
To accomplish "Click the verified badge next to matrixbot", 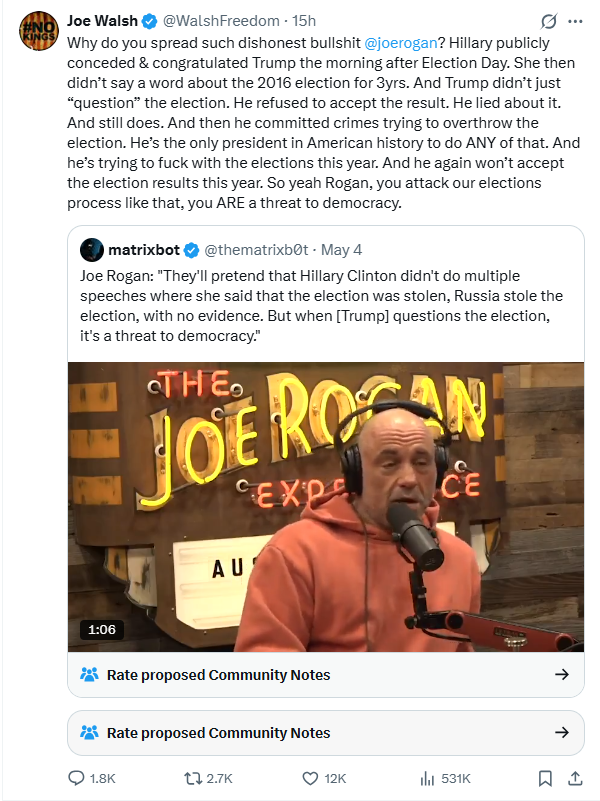I will pos(191,250).
